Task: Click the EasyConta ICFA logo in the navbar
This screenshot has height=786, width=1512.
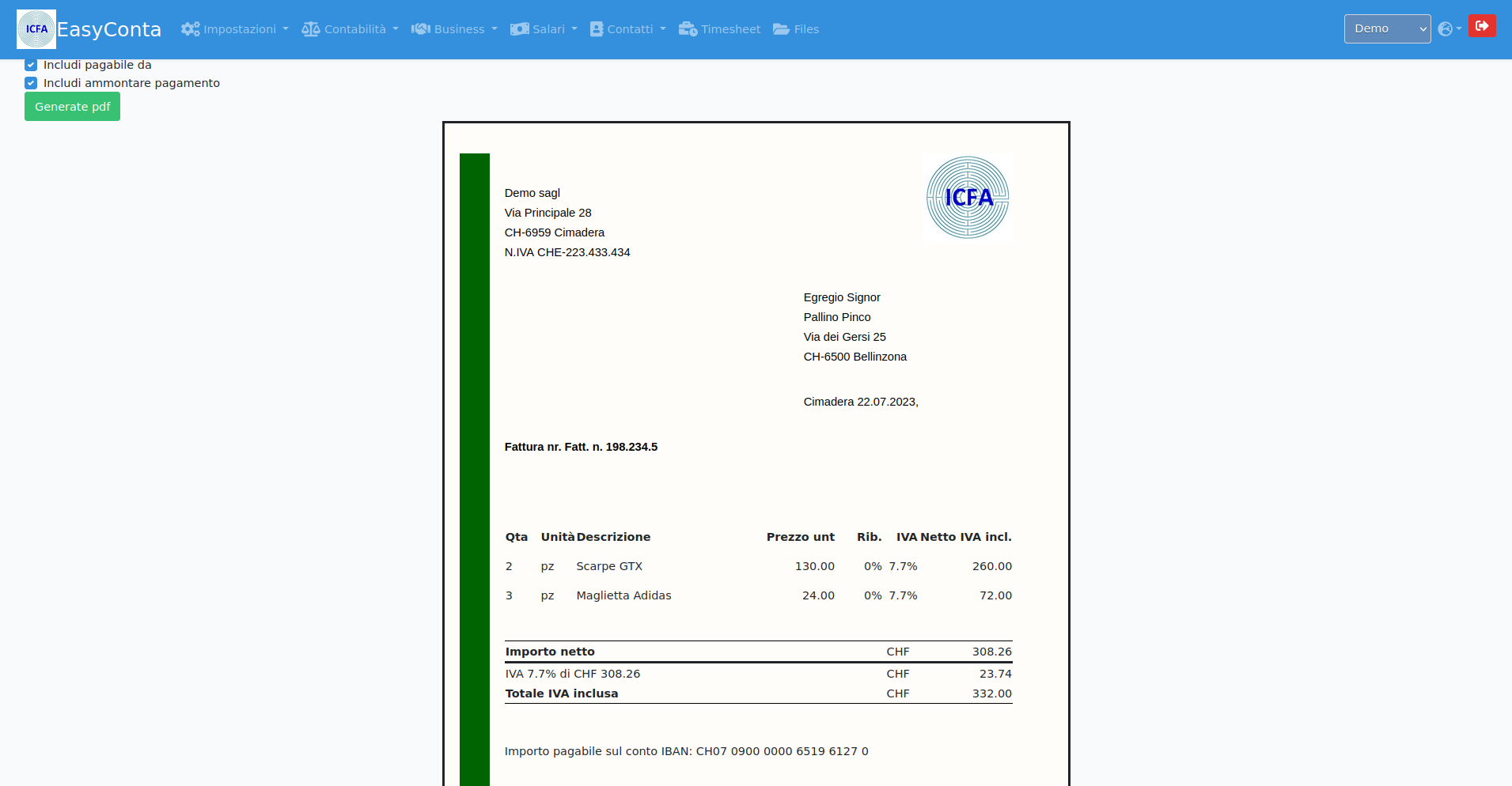Action: pyautogui.click(x=36, y=29)
